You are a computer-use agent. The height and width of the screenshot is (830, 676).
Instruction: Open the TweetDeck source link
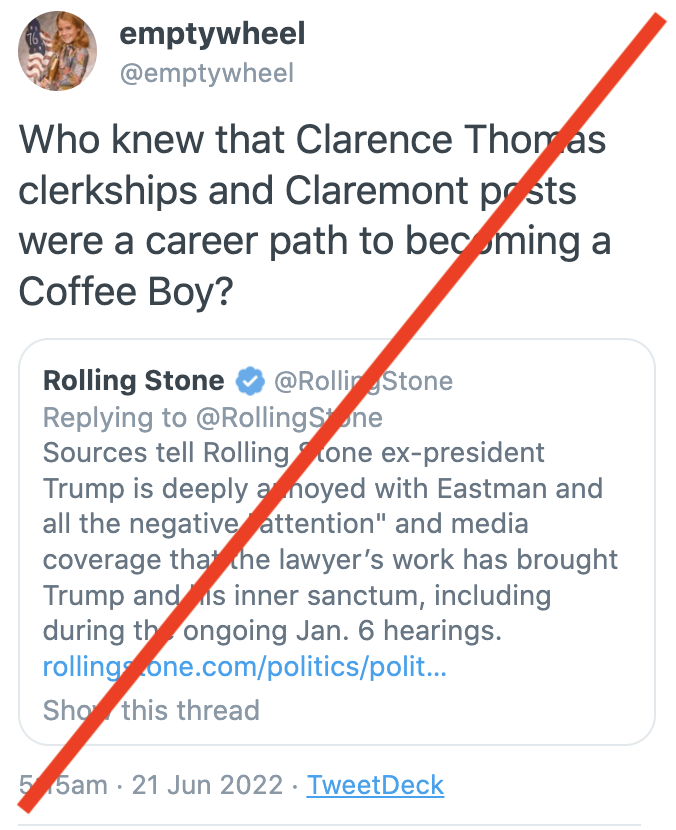[x=375, y=784]
